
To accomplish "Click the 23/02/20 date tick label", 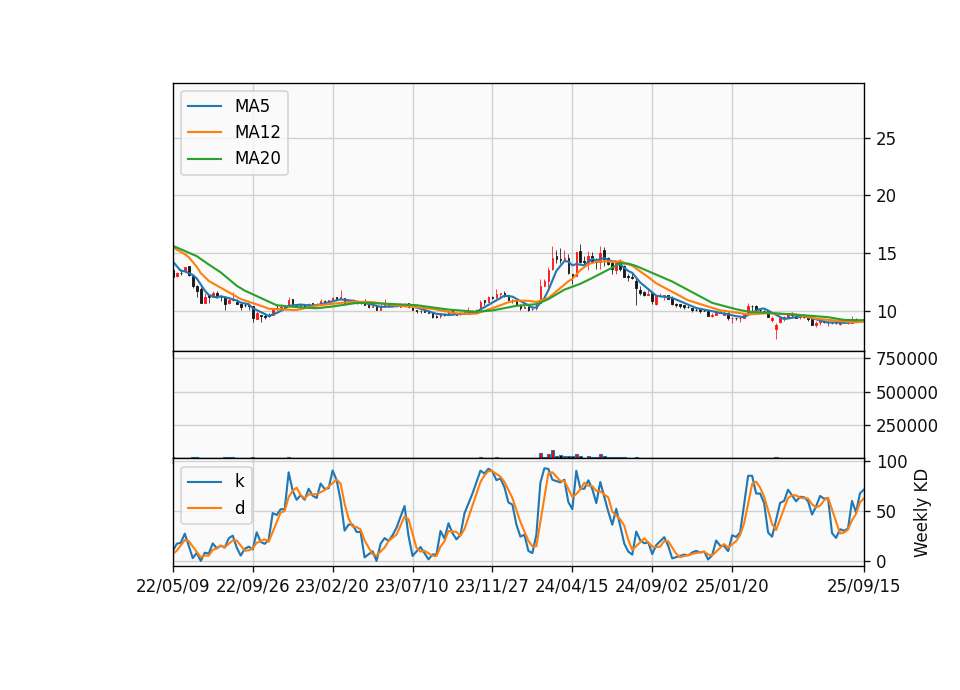I will coord(332,586).
